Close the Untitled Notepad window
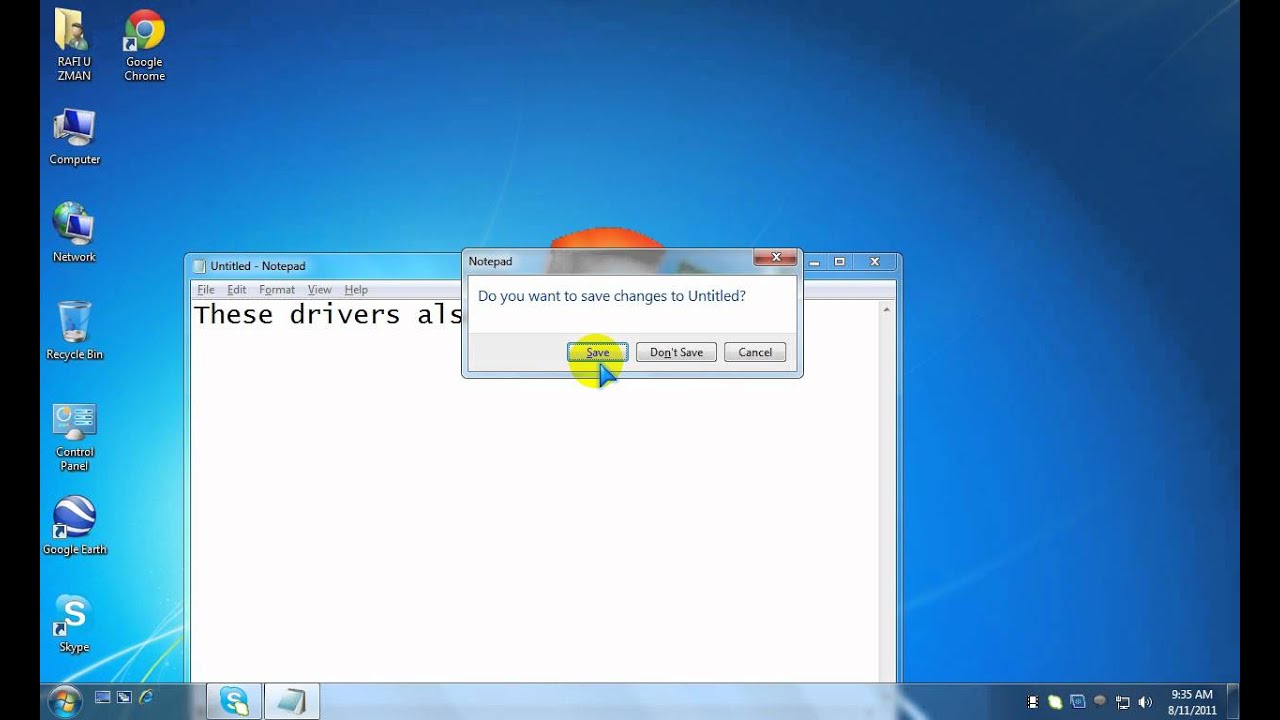The height and width of the screenshot is (720, 1280). pos(874,262)
